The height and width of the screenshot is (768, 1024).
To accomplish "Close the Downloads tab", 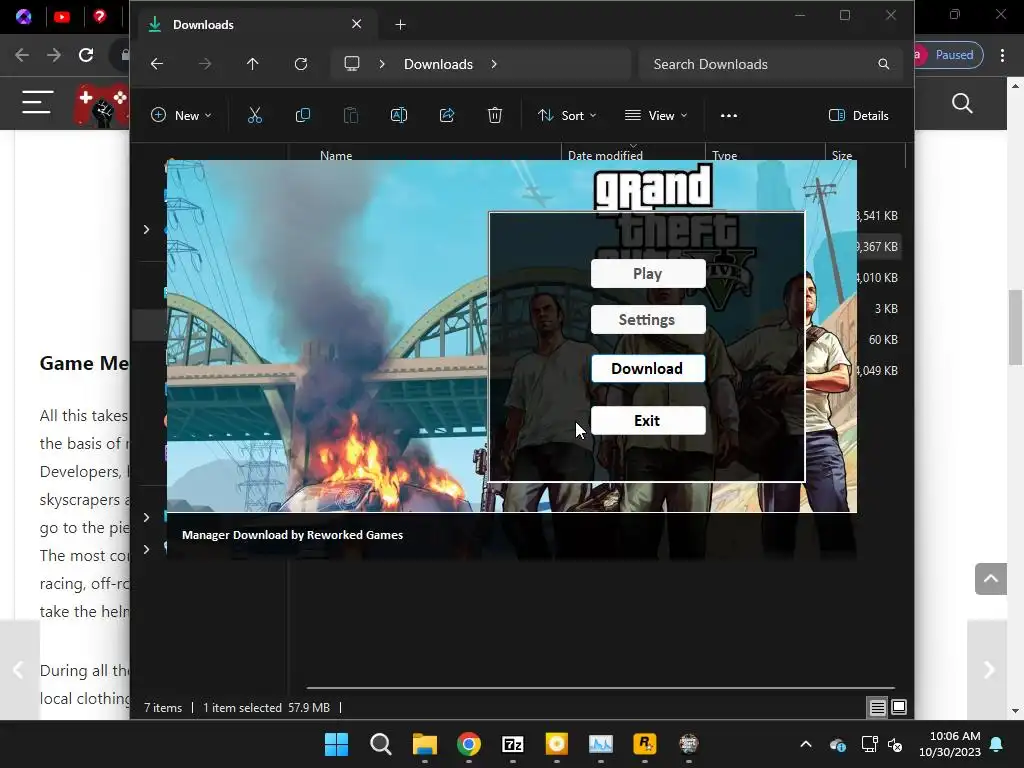I will [357, 24].
